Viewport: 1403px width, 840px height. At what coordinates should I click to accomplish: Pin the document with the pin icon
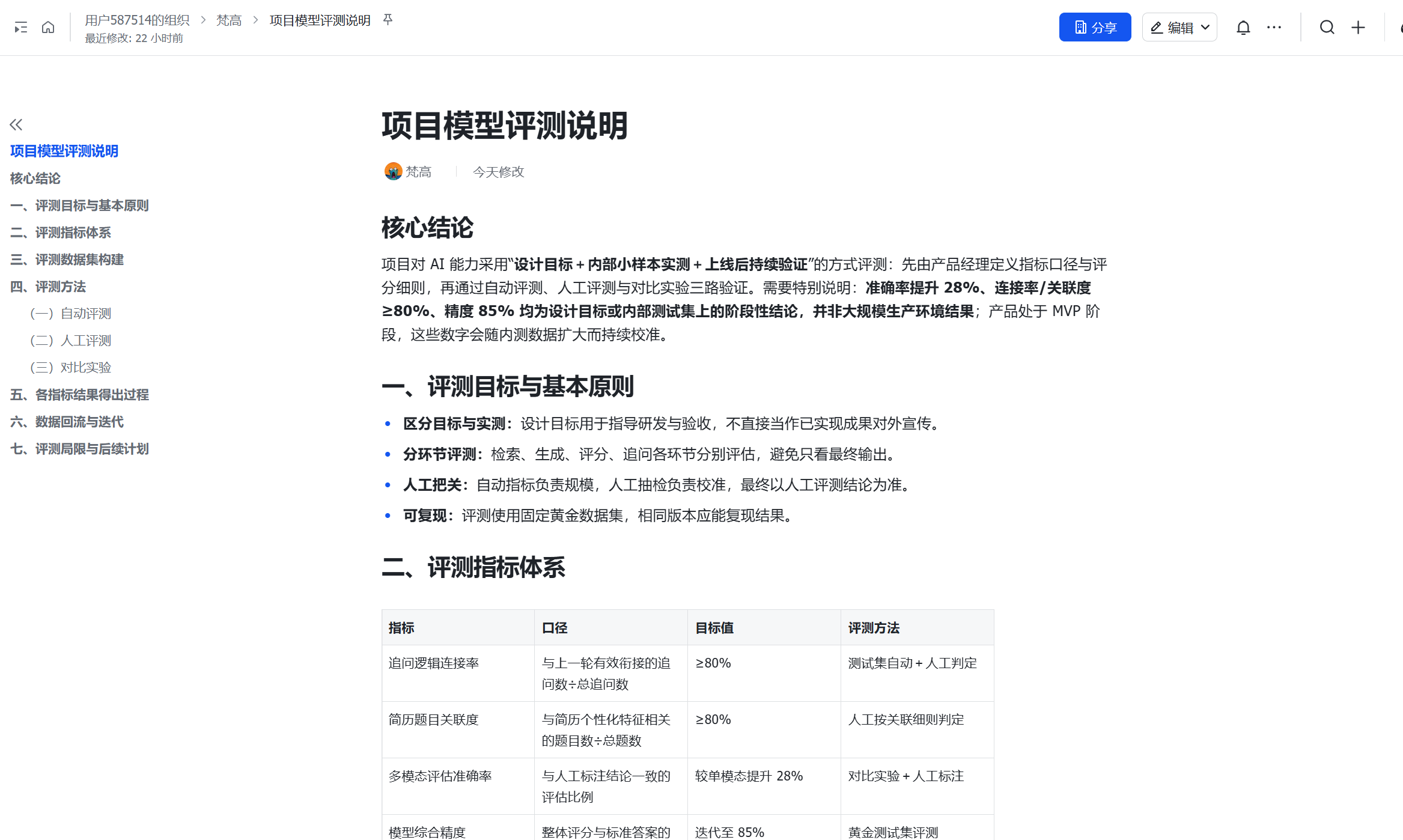coord(388,20)
